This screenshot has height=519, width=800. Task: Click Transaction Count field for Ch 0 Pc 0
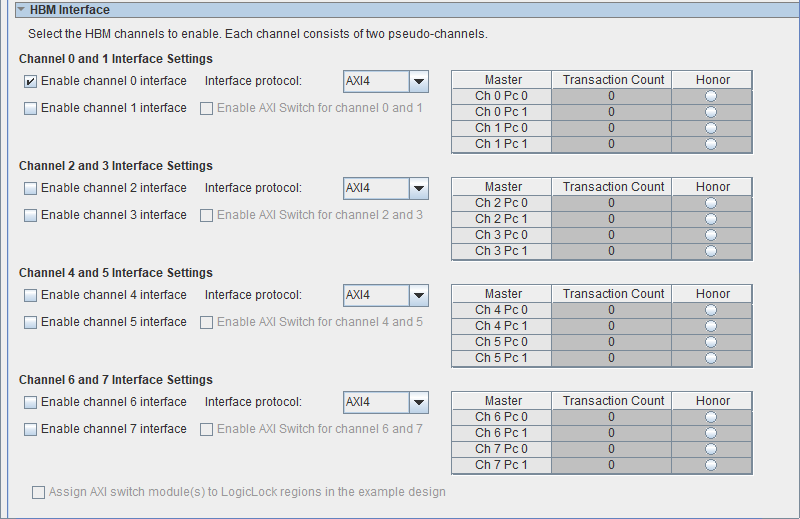click(611, 96)
